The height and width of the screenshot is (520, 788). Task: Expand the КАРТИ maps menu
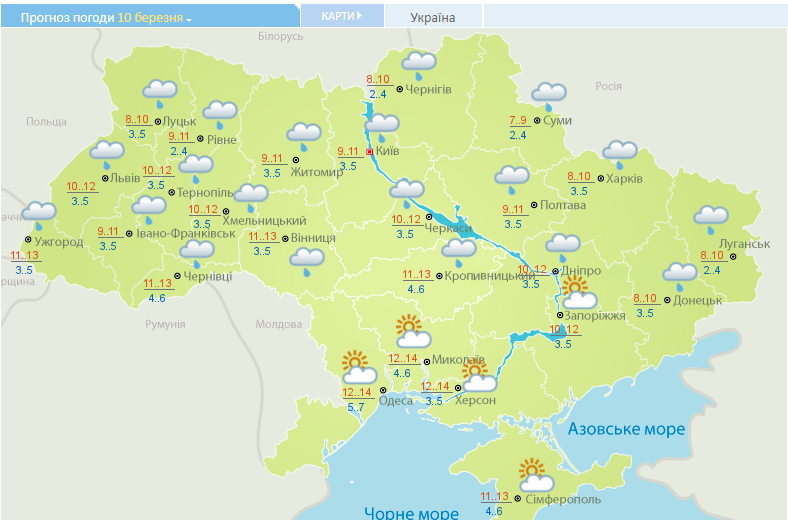point(342,16)
